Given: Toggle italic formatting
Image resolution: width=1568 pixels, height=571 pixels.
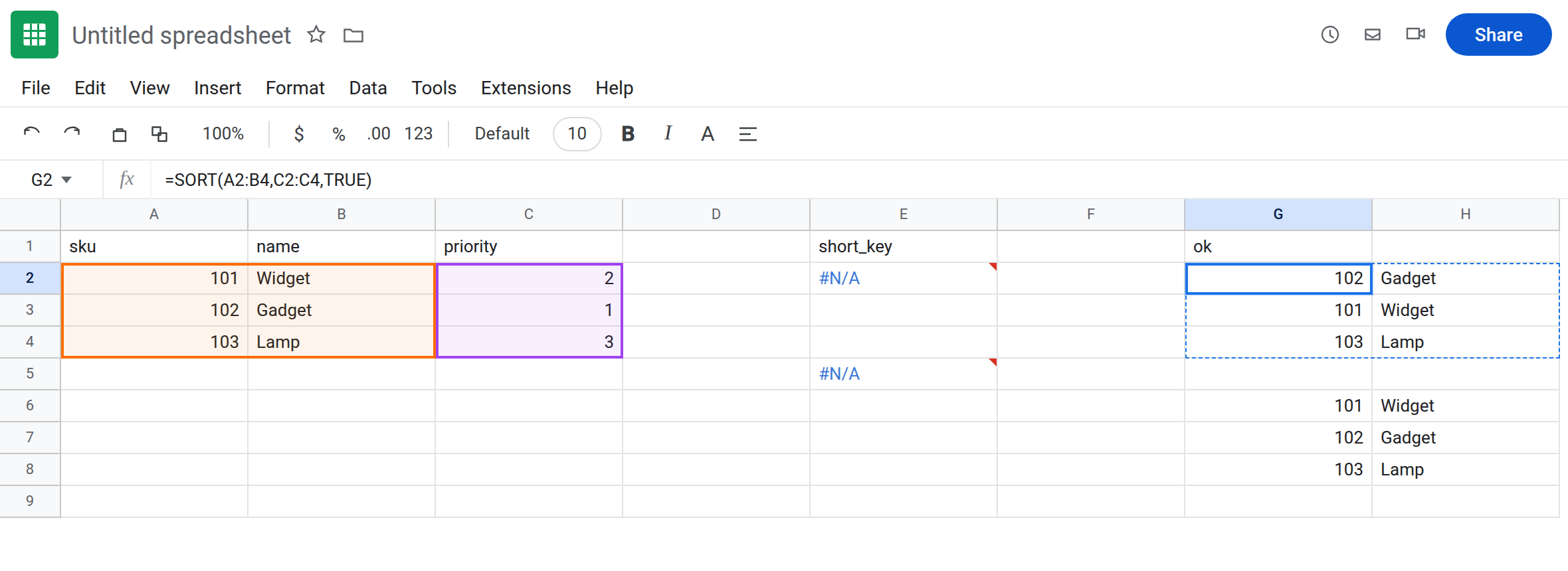Looking at the screenshot, I should (668, 133).
